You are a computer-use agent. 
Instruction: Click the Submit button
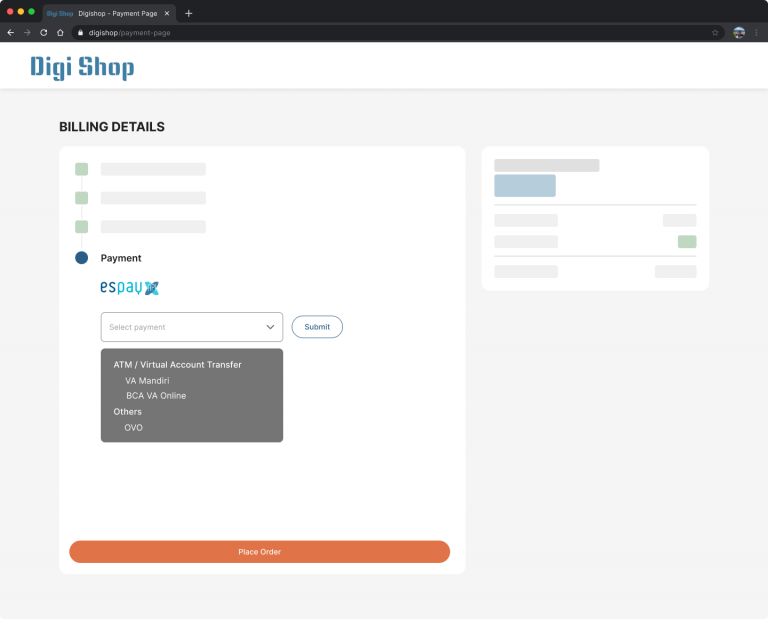click(x=317, y=327)
